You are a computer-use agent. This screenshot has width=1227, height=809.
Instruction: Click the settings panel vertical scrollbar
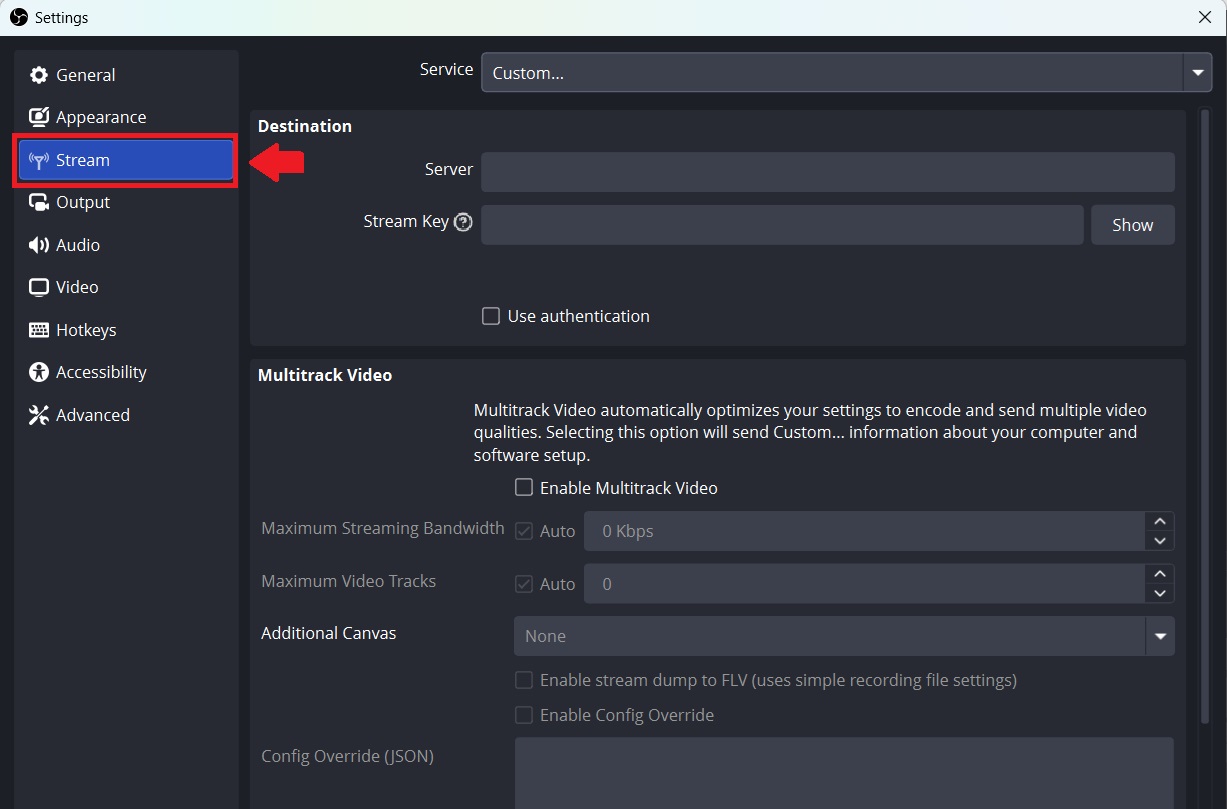tap(1205, 416)
